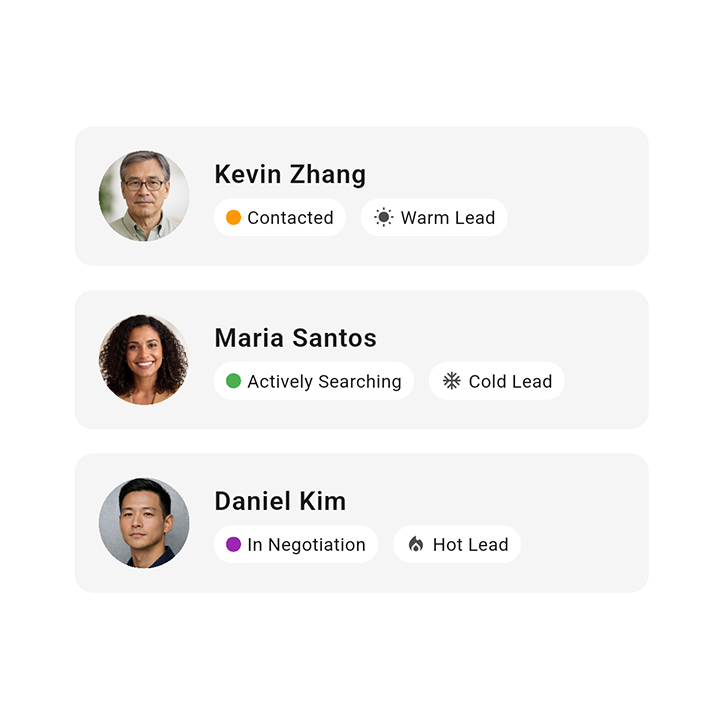Click the Warm Lead tag
Viewport: 720px width, 720px height.
pyautogui.click(x=434, y=218)
